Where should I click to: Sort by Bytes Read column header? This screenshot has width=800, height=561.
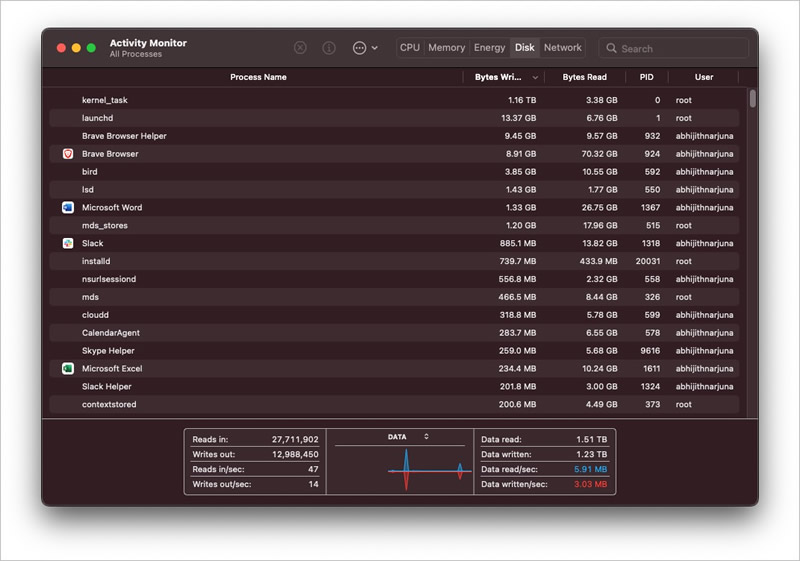(585, 77)
